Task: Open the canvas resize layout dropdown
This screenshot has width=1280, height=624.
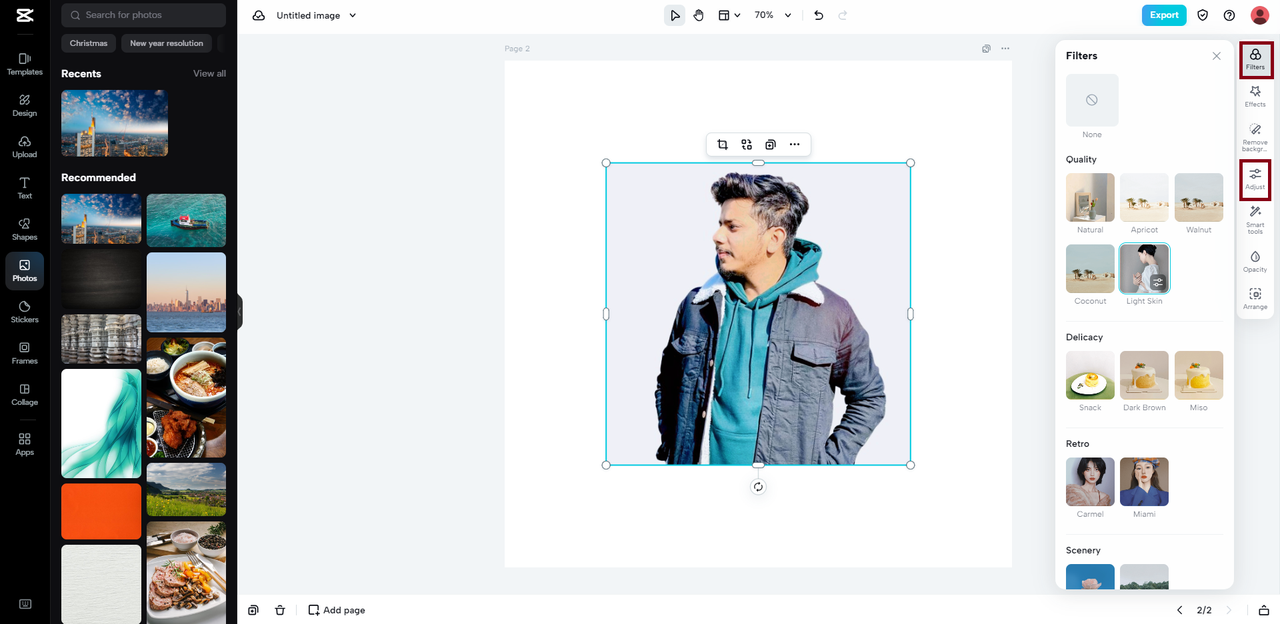Action: pyautogui.click(x=729, y=15)
